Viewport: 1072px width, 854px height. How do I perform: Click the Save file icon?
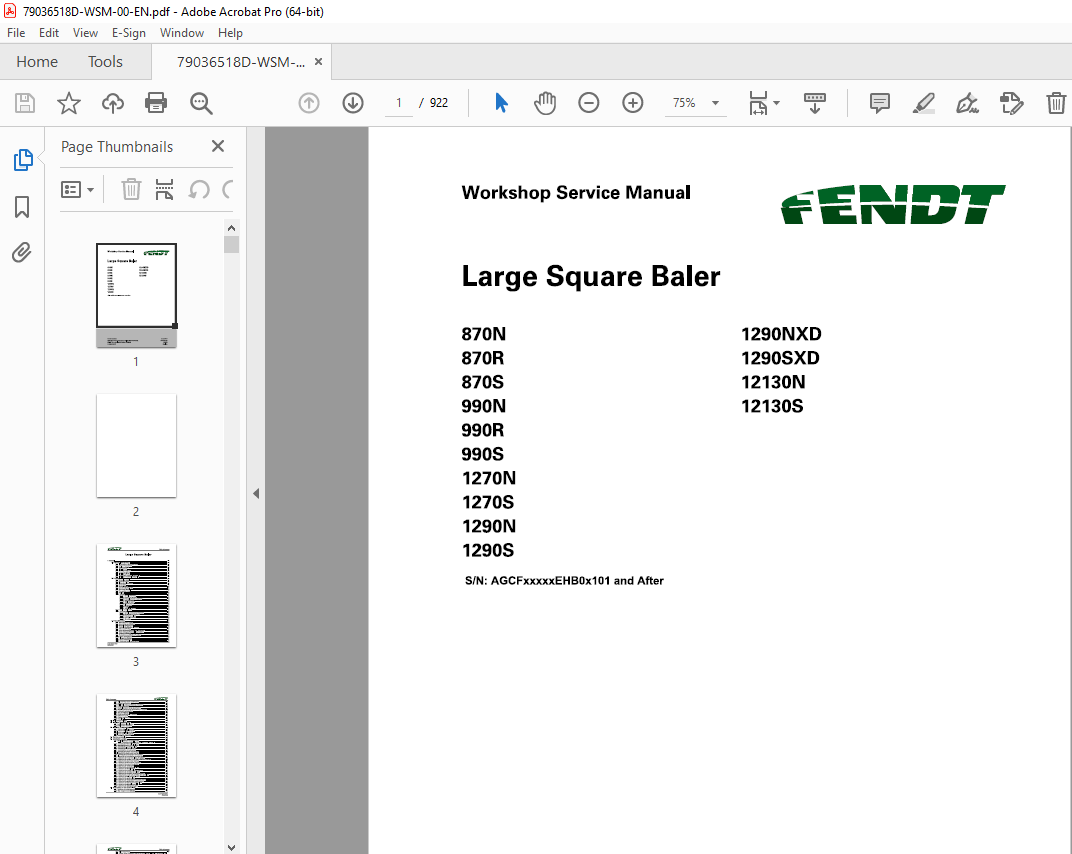25,103
